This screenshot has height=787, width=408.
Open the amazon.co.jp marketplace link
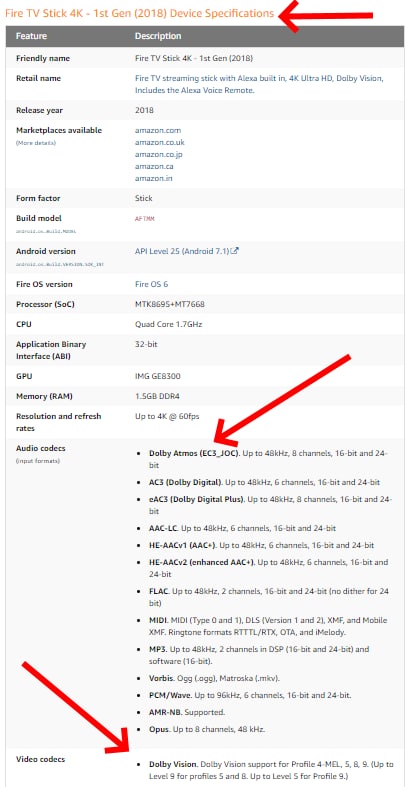tap(159, 155)
